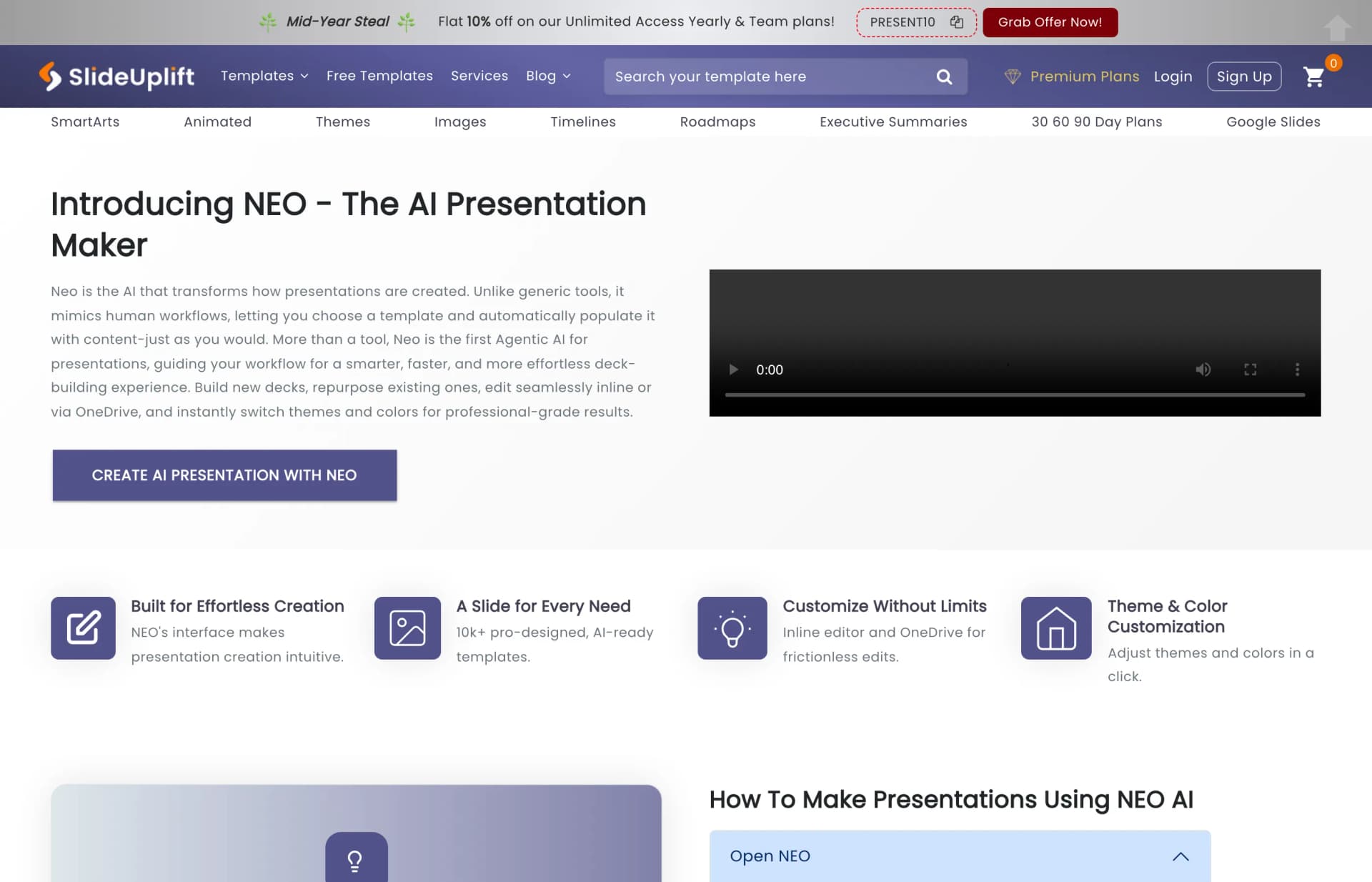Click the Grab Offer Now button
This screenshot has height=882, width=1372.
coord(1050,21)
